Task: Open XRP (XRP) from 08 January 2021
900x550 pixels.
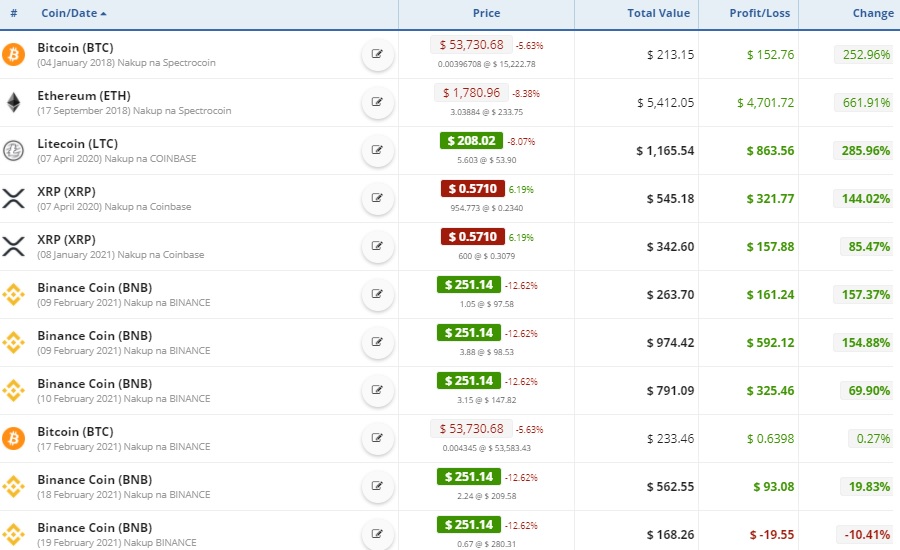Action: point(67,239)
